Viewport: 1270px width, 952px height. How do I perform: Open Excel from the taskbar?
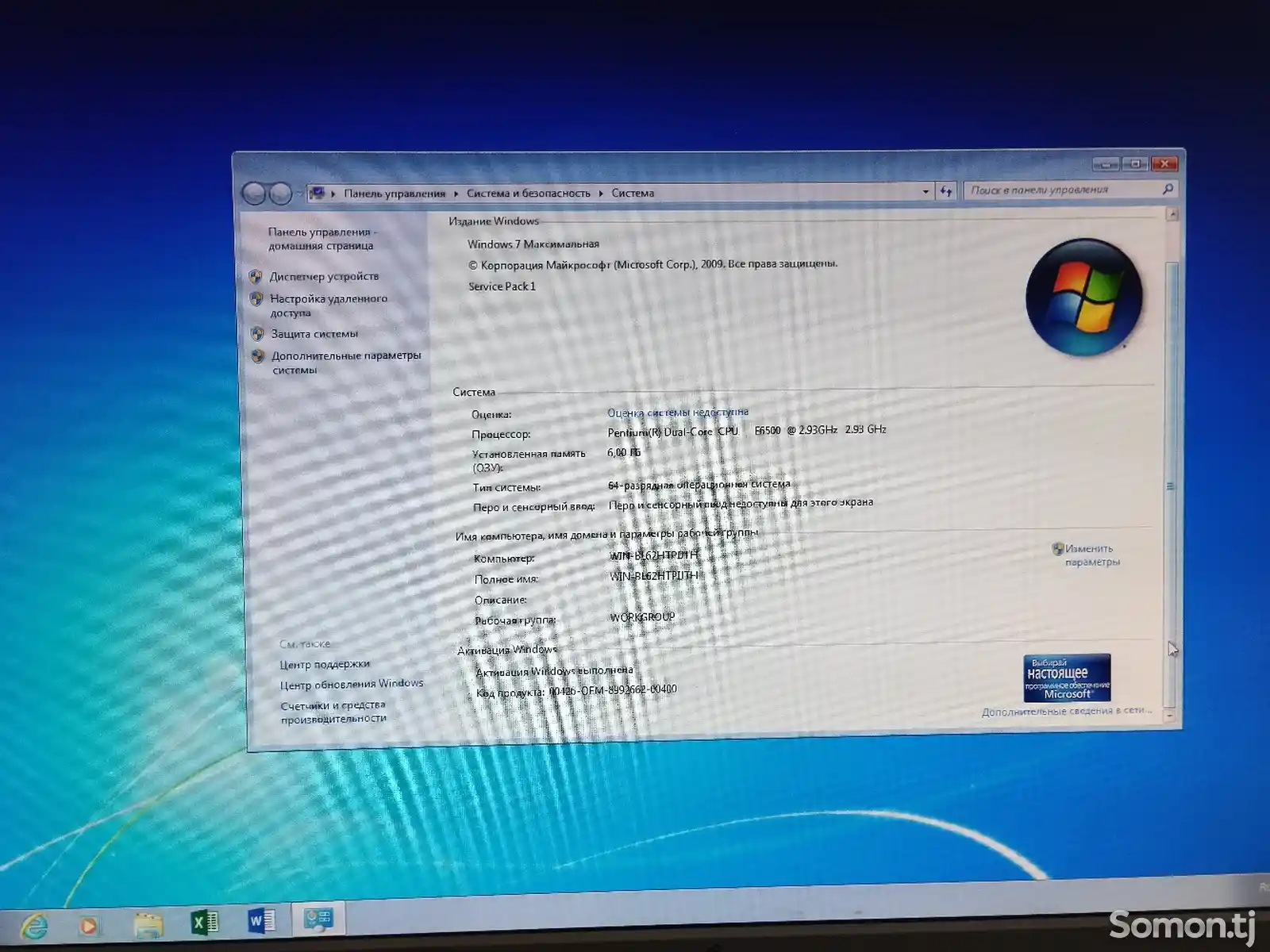(205, 922)
